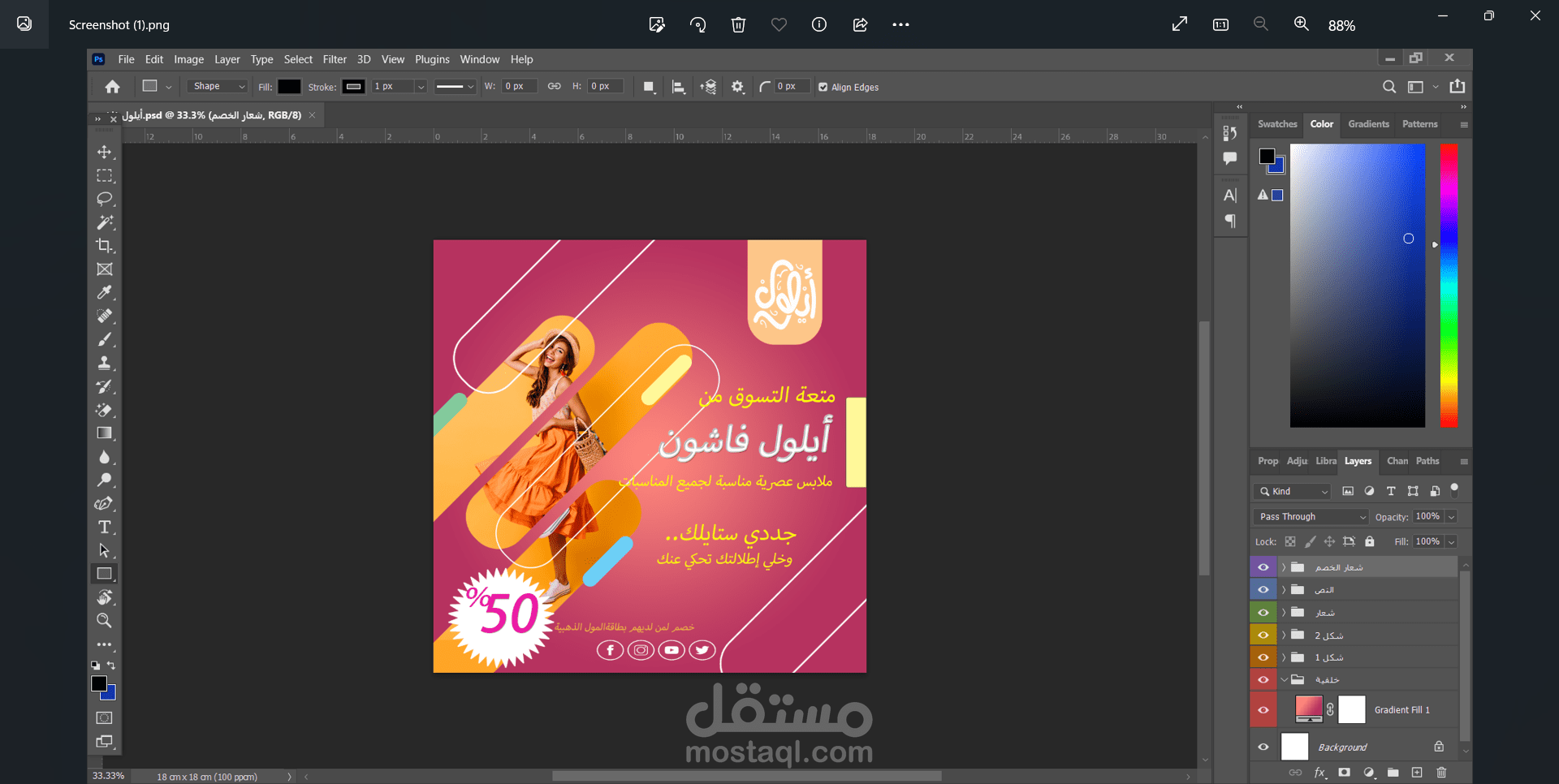Click the Add layer mask icon
The width and height of the screenshot is (1559, 784).
tap(1345, 773)
